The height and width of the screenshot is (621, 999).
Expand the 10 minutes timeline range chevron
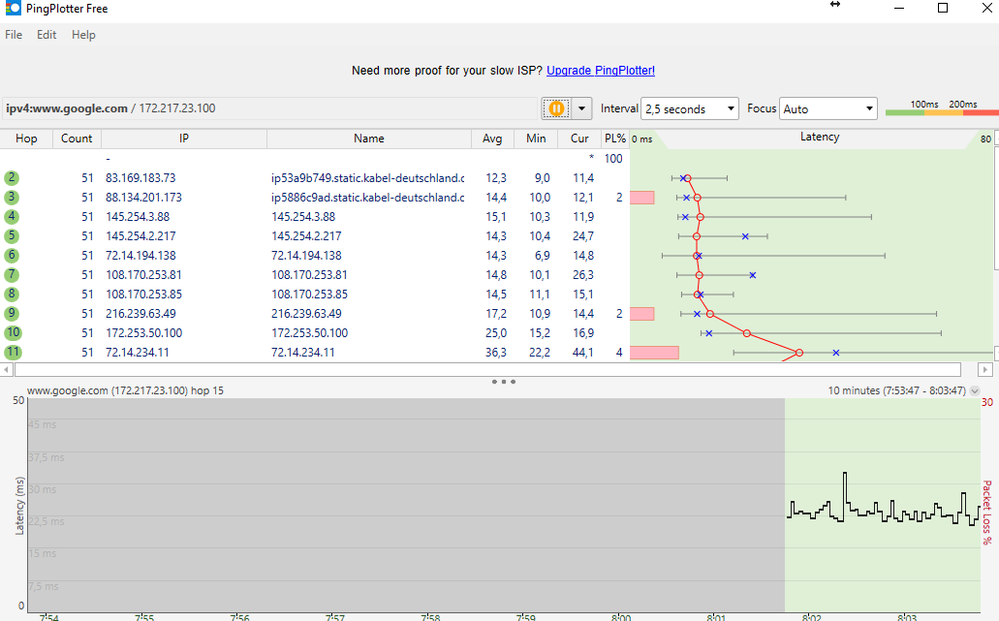click(975, 391)
